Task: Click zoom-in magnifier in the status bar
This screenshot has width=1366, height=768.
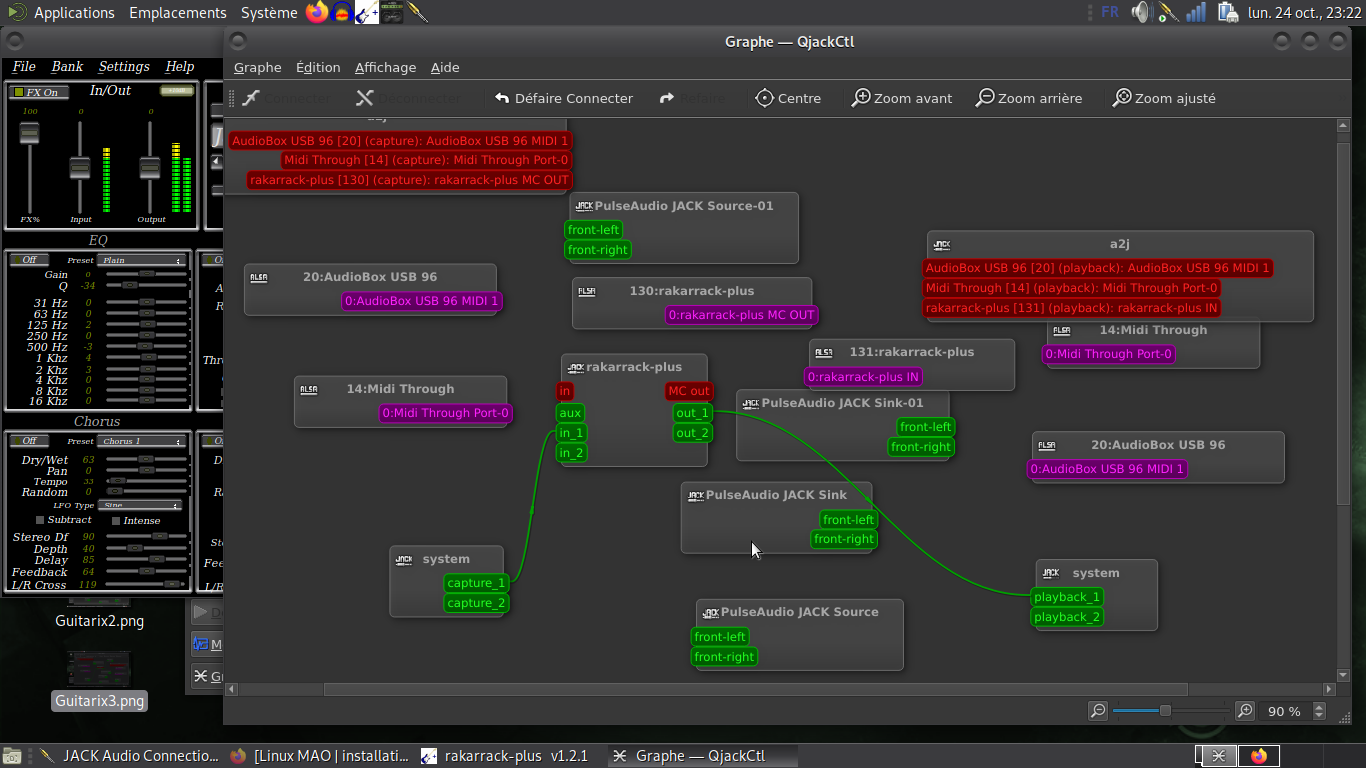Action: click(x=1245, y=711)
